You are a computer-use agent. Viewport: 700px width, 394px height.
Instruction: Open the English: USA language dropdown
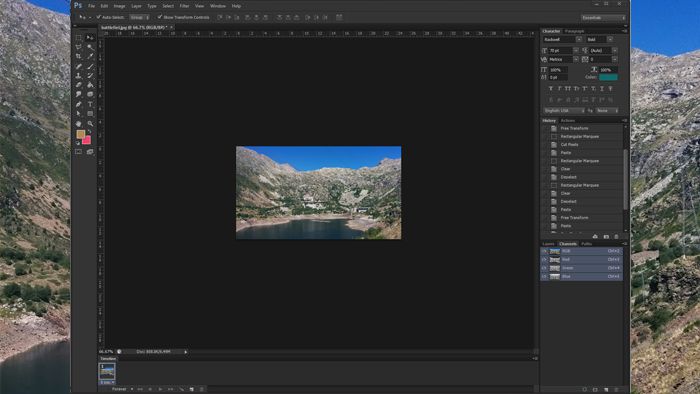pyautogui.click(x=564, y=110)
